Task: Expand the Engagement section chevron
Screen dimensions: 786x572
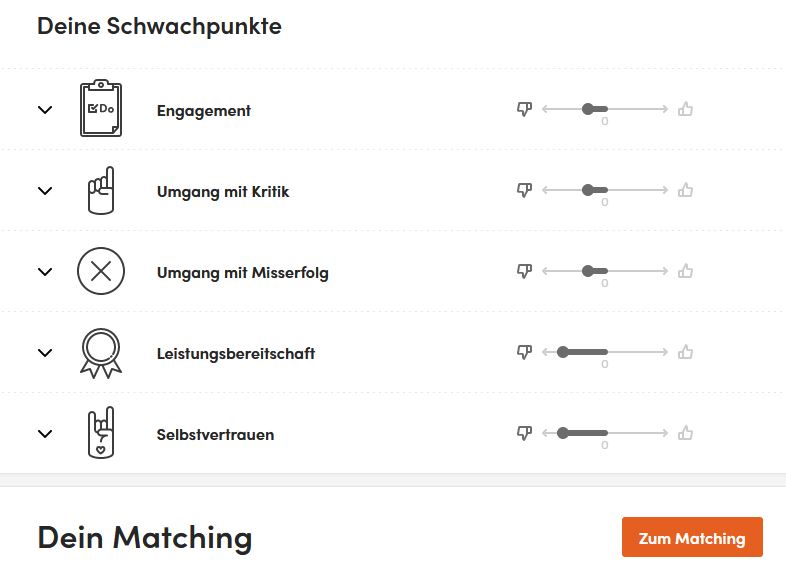Action: 45,110
